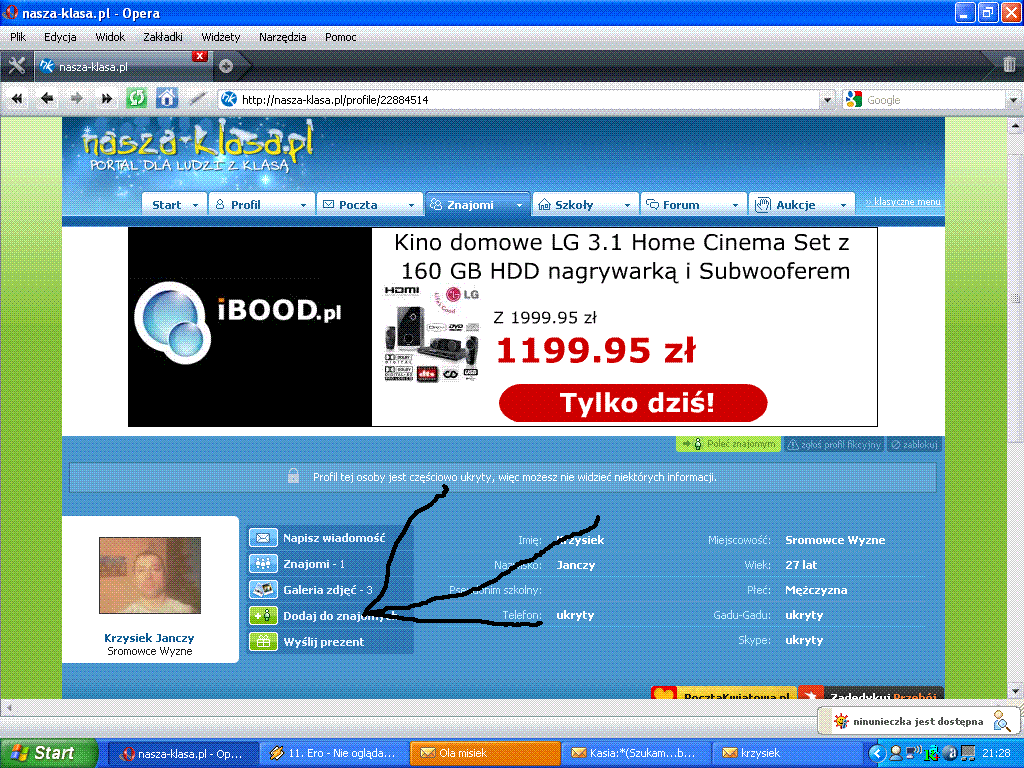Expand the Profil menu dropdown arrow
The width and height of the screenshot is (1024, 768).
(x=303, y=205)
